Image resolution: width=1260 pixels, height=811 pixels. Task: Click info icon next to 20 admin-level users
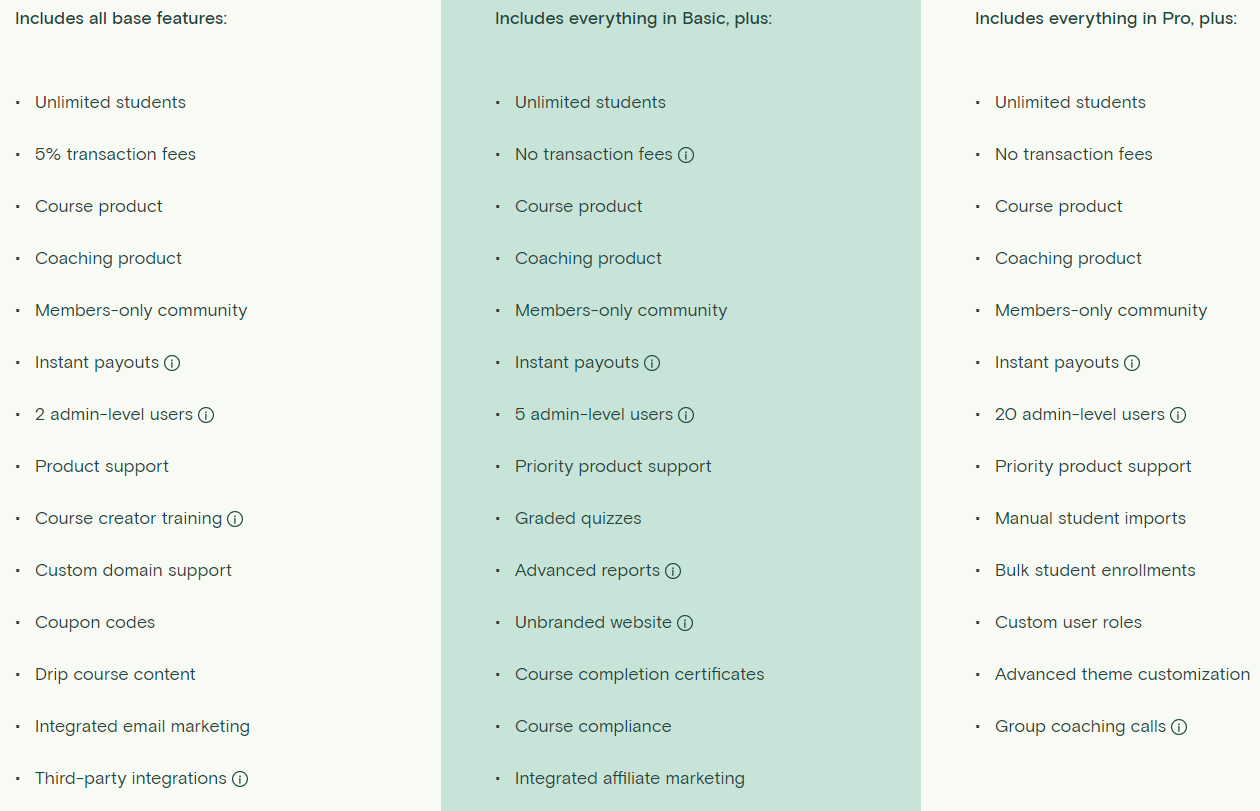(1178, 415)
